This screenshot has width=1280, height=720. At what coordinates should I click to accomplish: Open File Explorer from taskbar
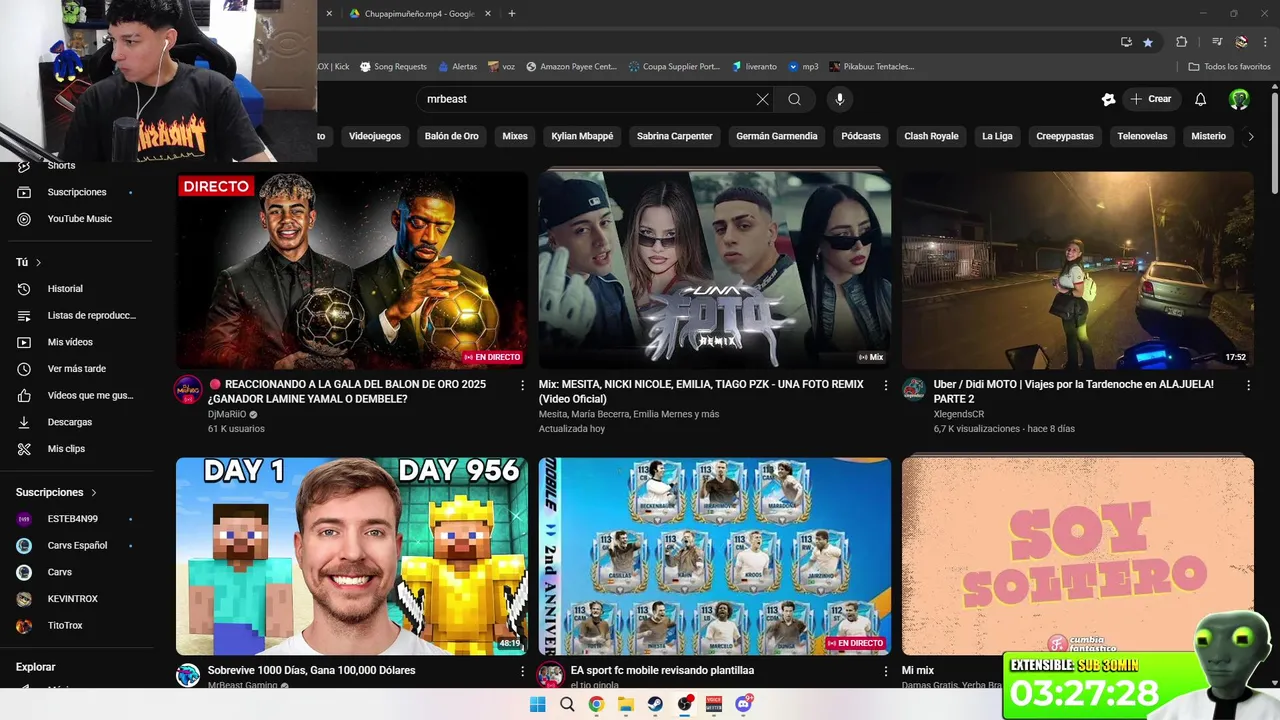626,704
